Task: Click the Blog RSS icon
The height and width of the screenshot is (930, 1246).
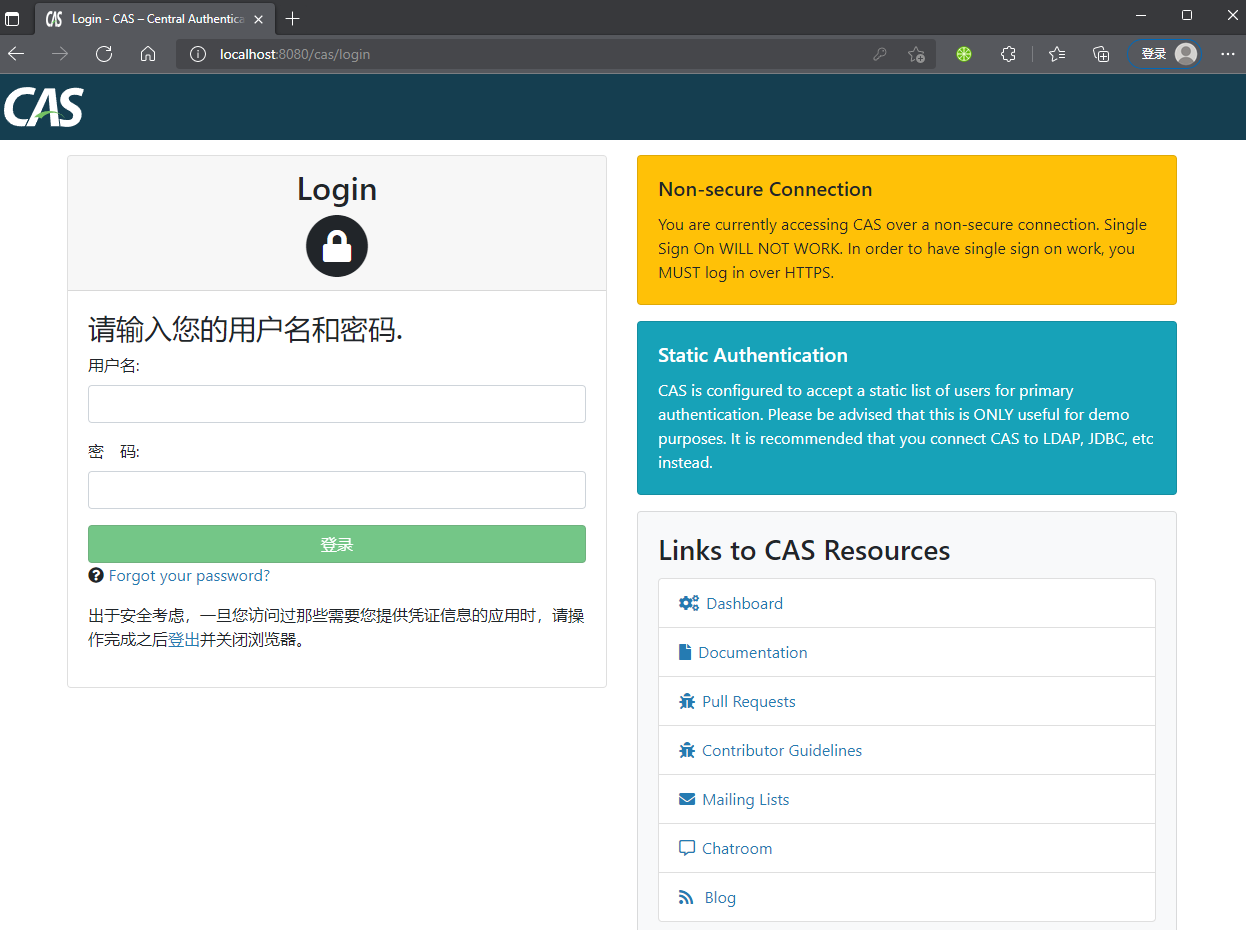Action: (x=685, y=896)
